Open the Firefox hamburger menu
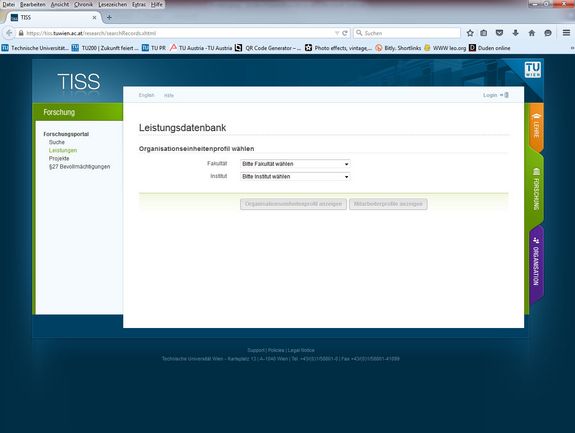575x433 pixels. pyautogui.click(x=566, y=33)
